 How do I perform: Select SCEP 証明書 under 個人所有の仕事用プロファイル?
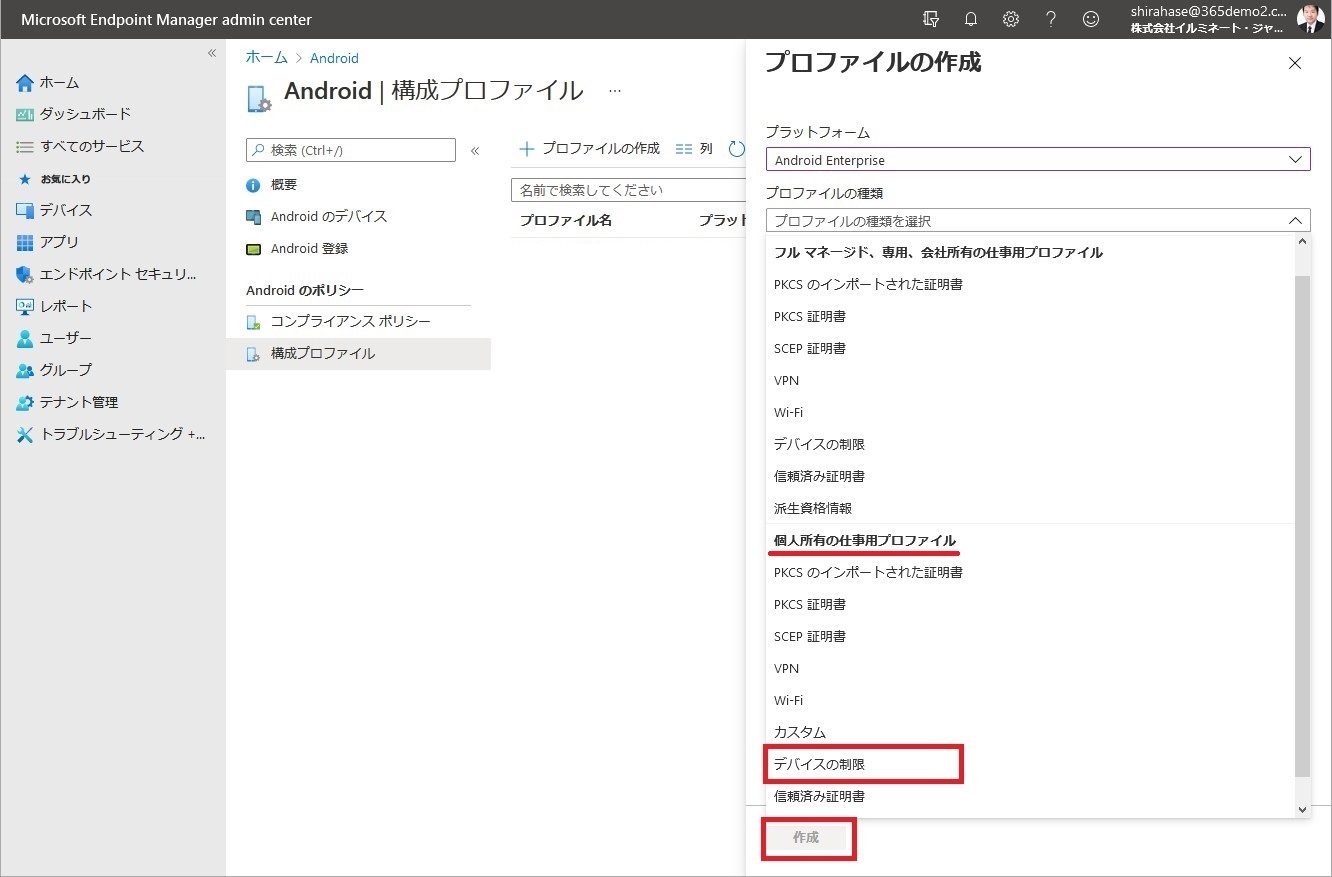1030,636
